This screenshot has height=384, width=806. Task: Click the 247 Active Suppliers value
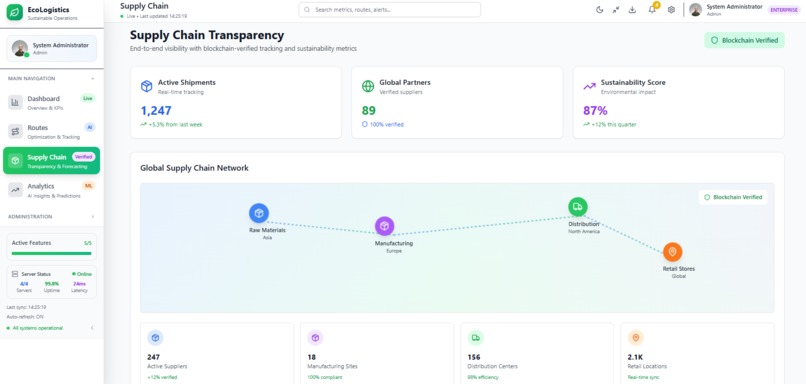point(154,357)
